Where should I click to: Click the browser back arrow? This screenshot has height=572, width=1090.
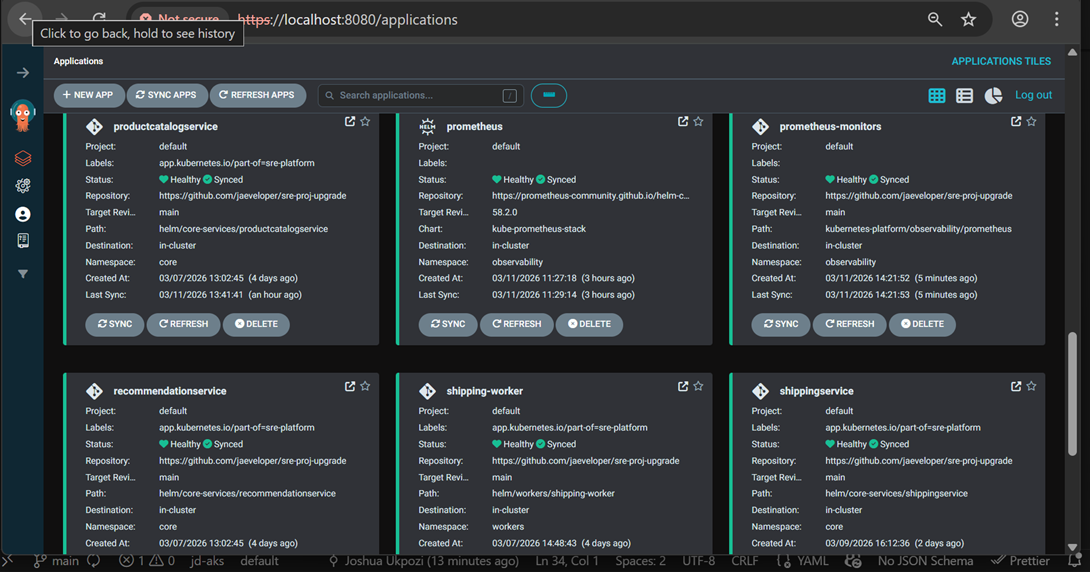pos(25,19)
